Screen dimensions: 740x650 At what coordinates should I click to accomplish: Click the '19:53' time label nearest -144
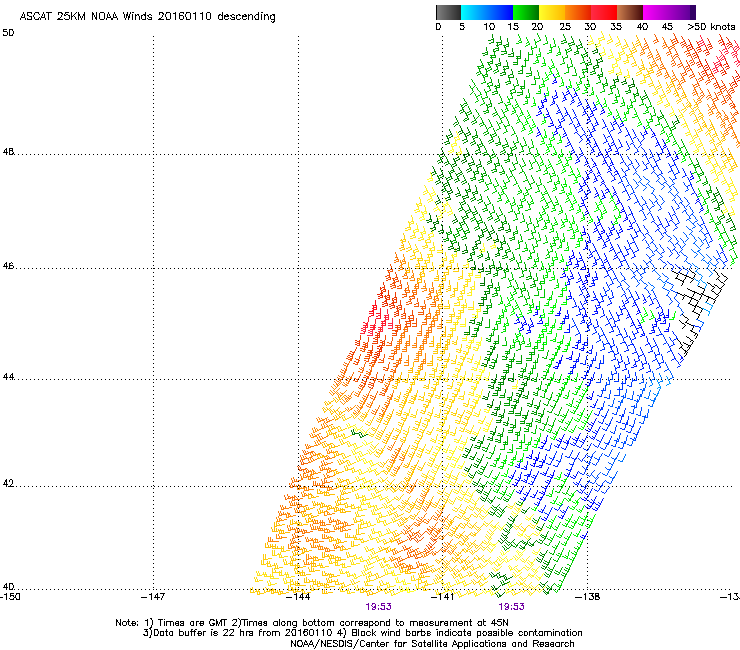pos(378,607)
